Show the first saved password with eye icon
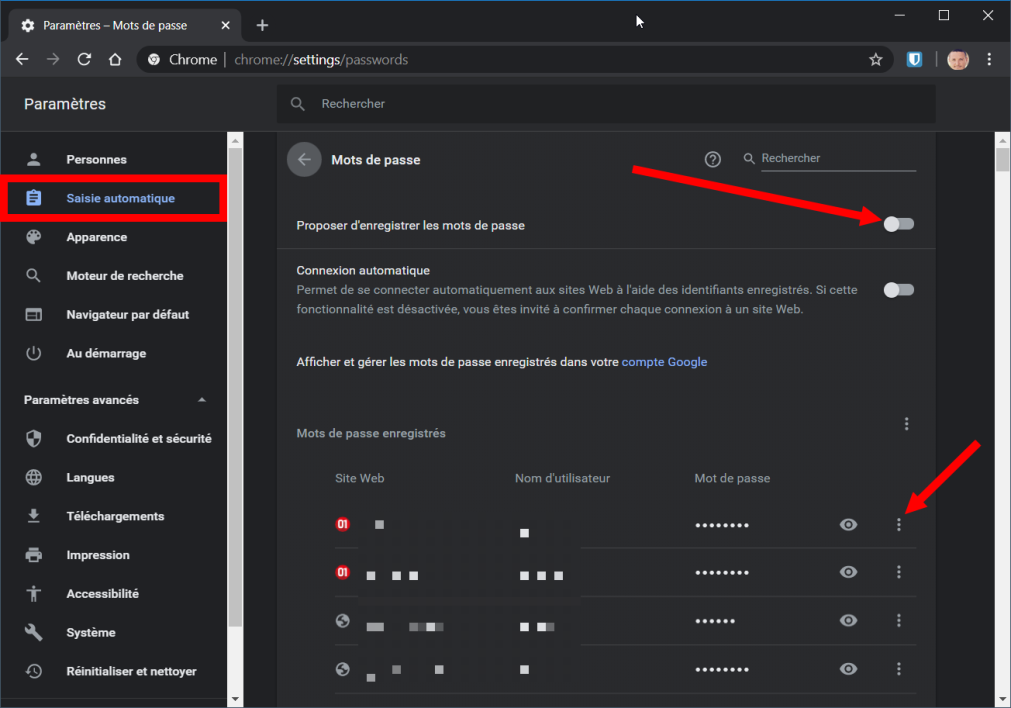 pyautogui.click(x=848, y=524)
